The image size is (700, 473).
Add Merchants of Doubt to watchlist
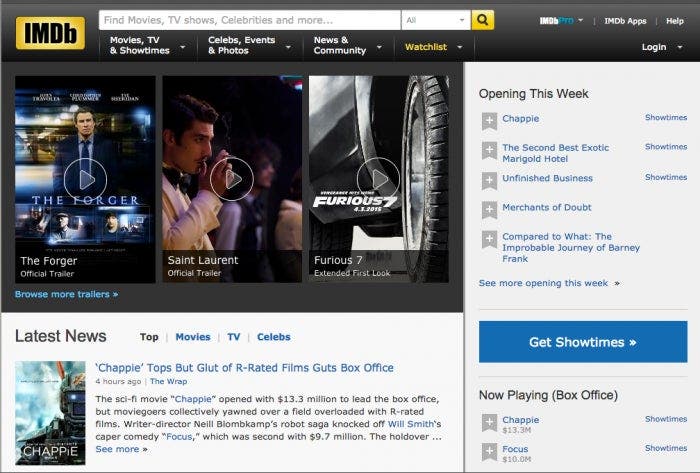489,210
